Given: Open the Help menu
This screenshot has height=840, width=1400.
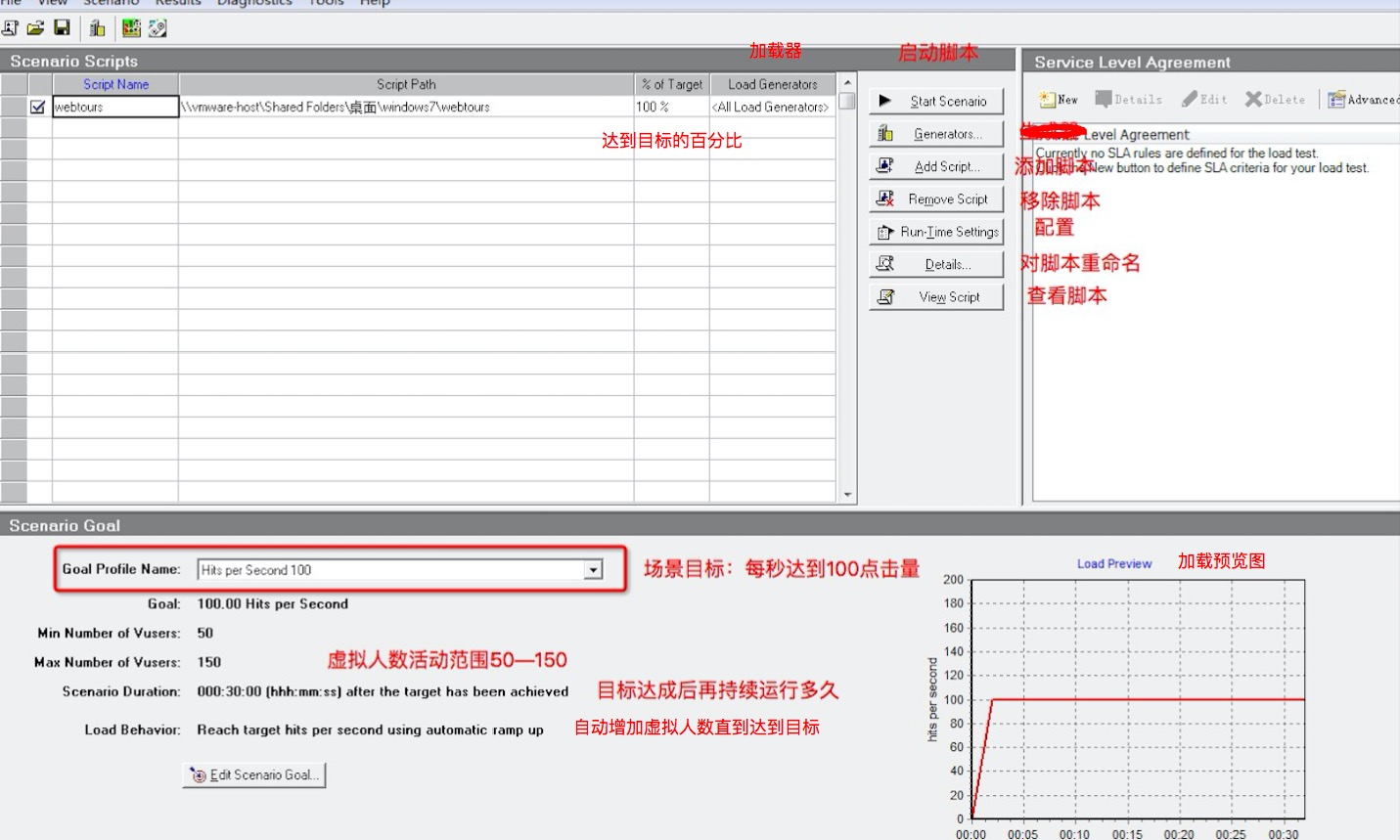Looking at the screenshot, I should coord(375,3).
